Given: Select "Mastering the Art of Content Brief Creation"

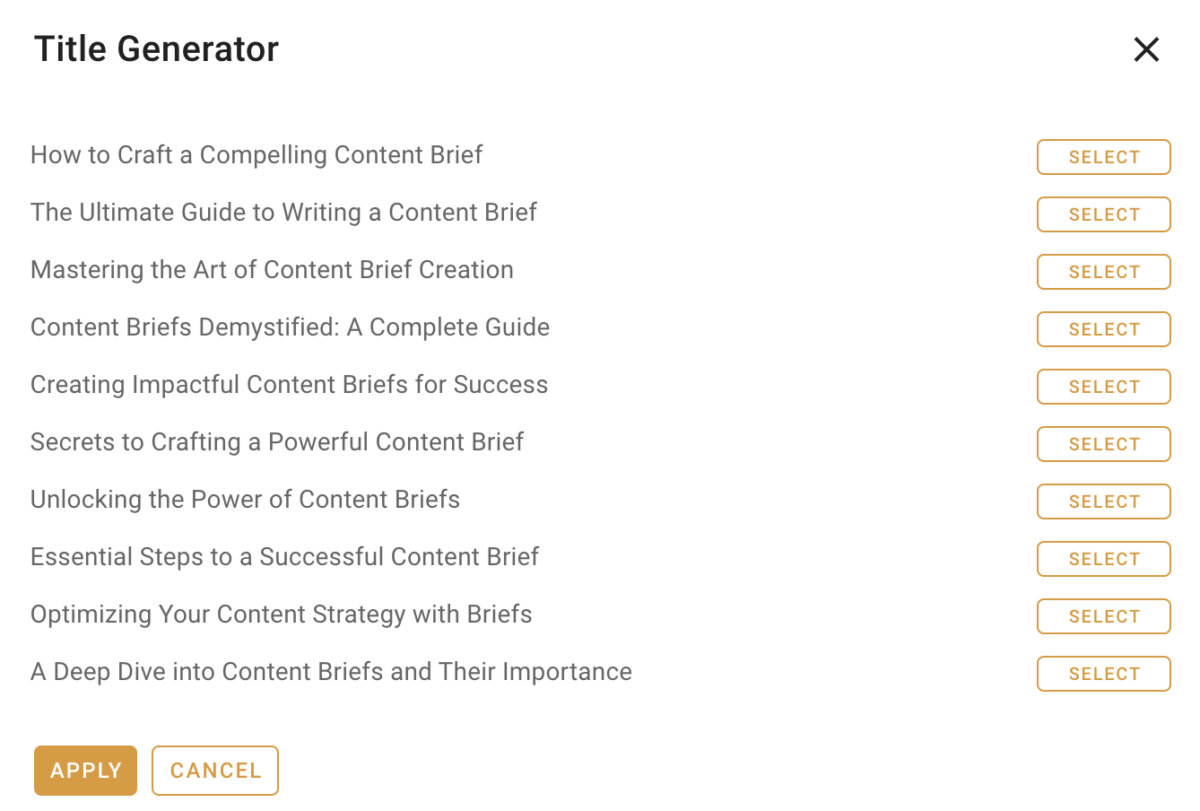Looking at the screenshot, I should coord(1103,271).
